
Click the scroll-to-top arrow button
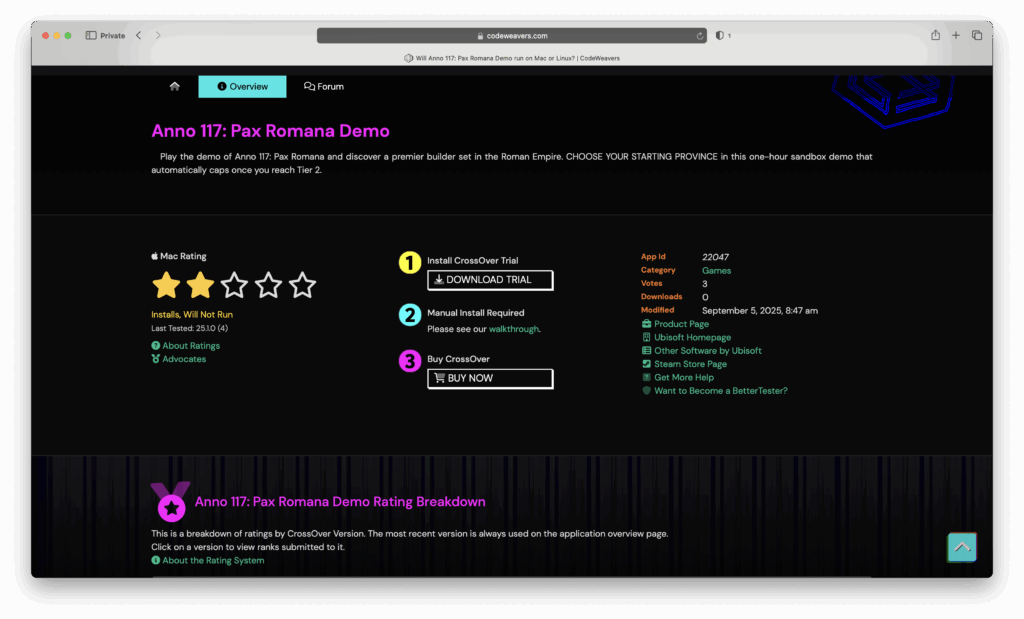[x=961, y=547]
